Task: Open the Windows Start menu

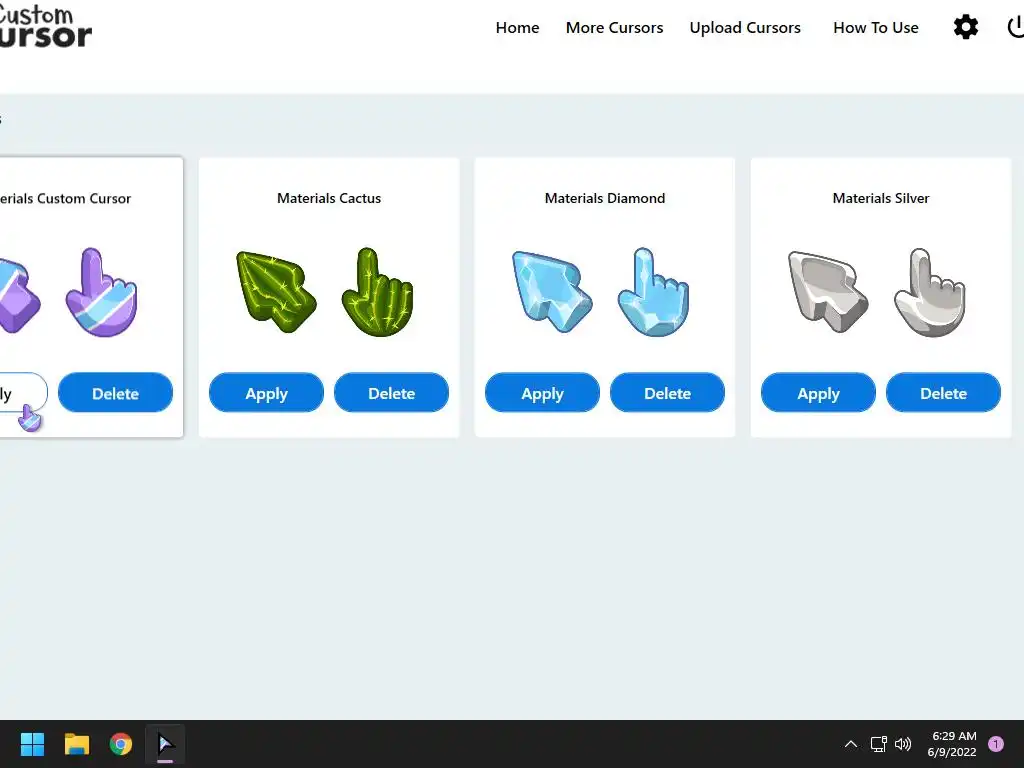Action: pos(32,744)
